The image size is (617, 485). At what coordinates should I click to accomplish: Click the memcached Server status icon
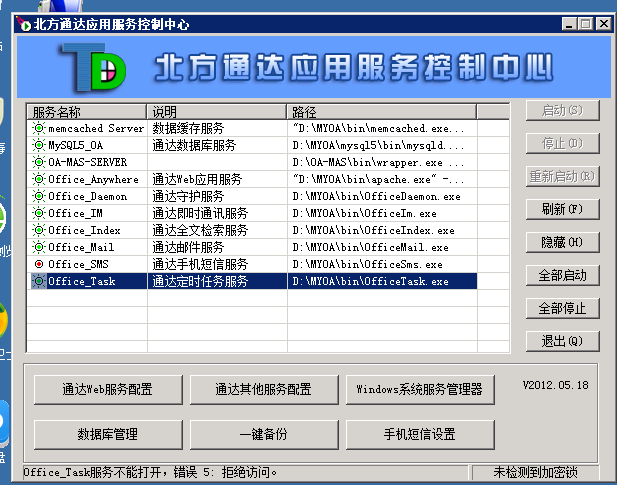coord(39,128)
